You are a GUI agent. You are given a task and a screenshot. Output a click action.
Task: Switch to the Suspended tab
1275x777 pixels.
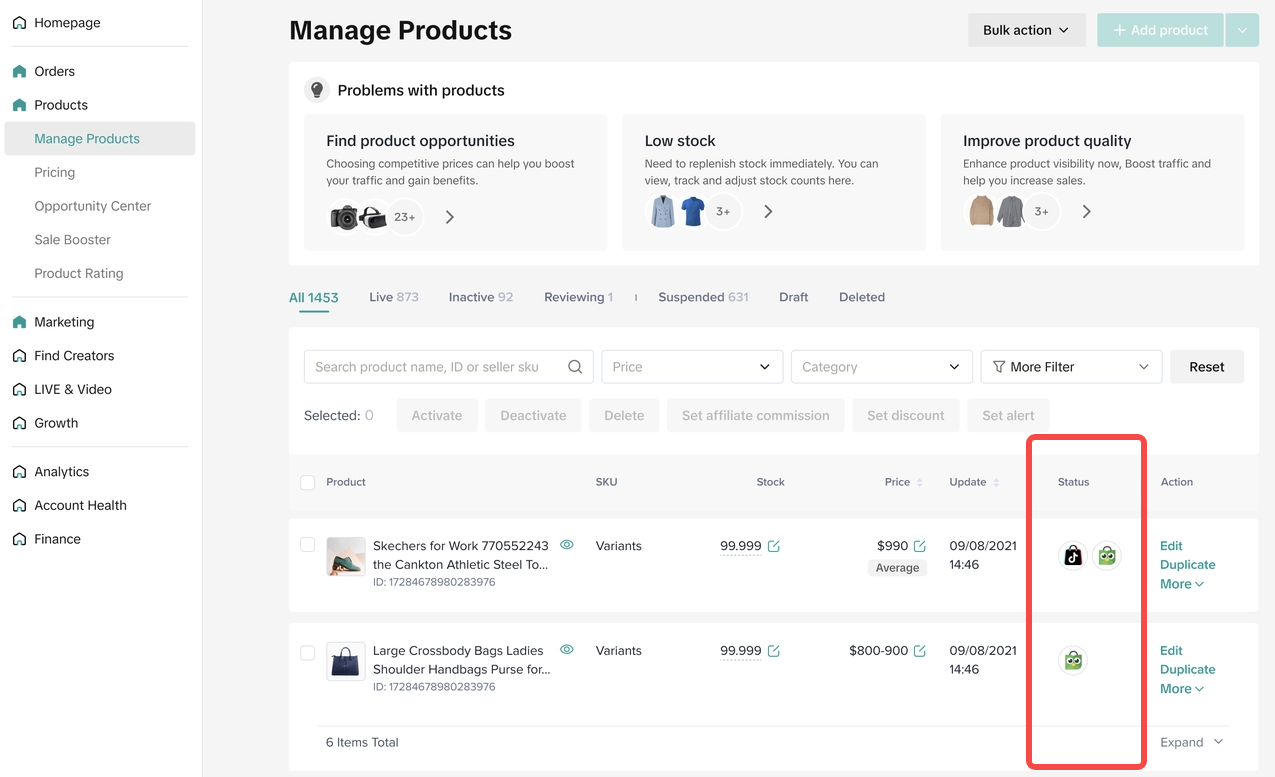pyautogui.click(x=702, y=297)
